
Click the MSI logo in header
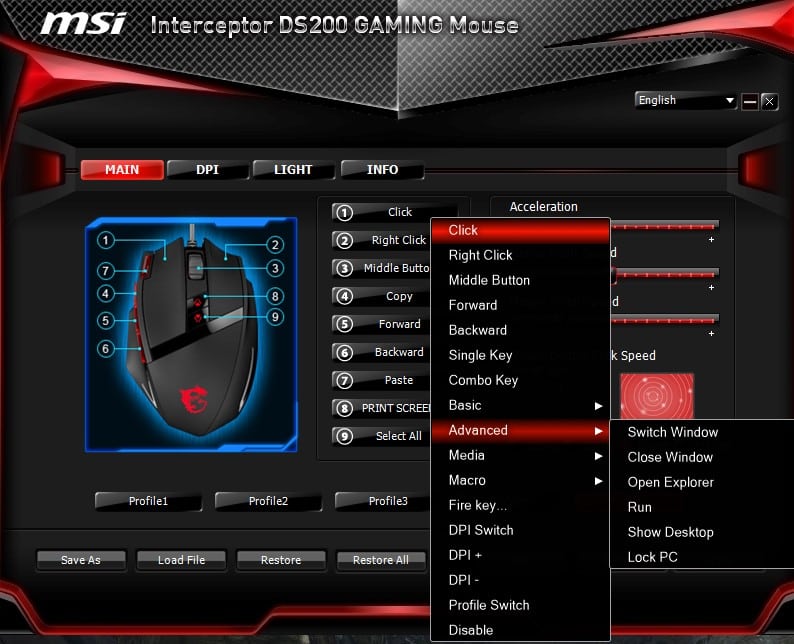point(84,24)
